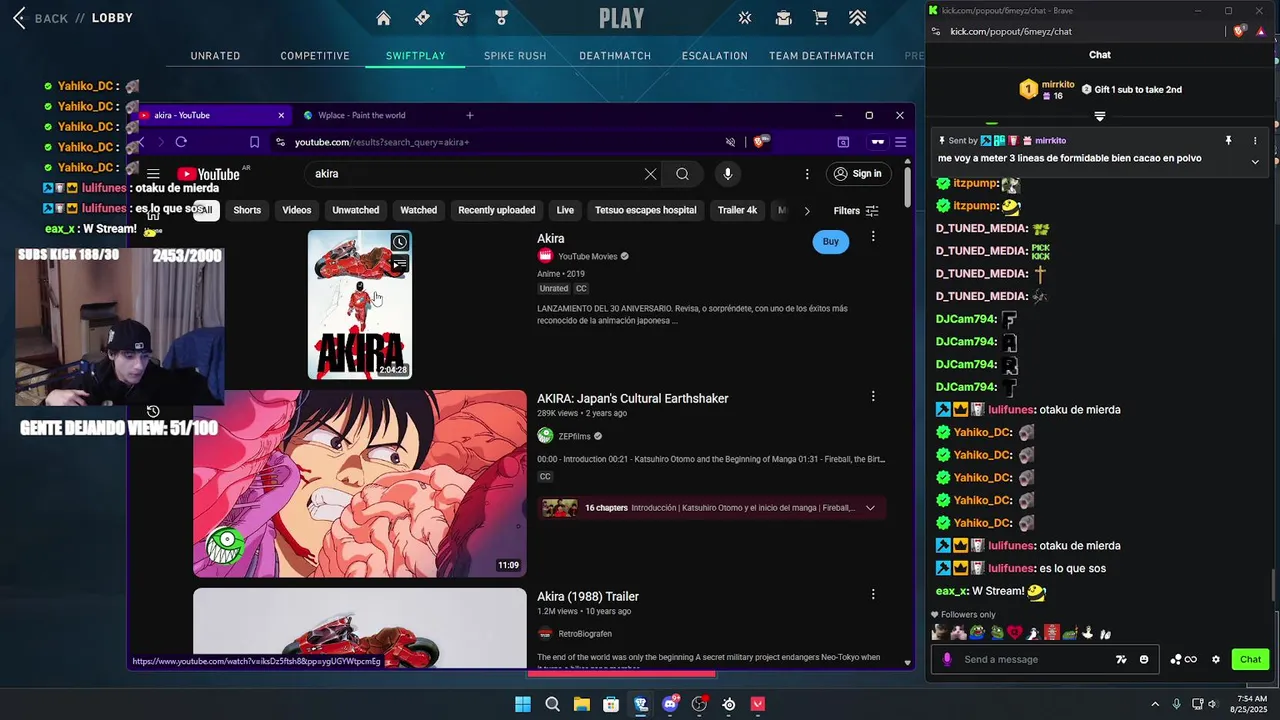
Task: Open Valorant premier chevrons icon
Action: click(x=858, y=18)
